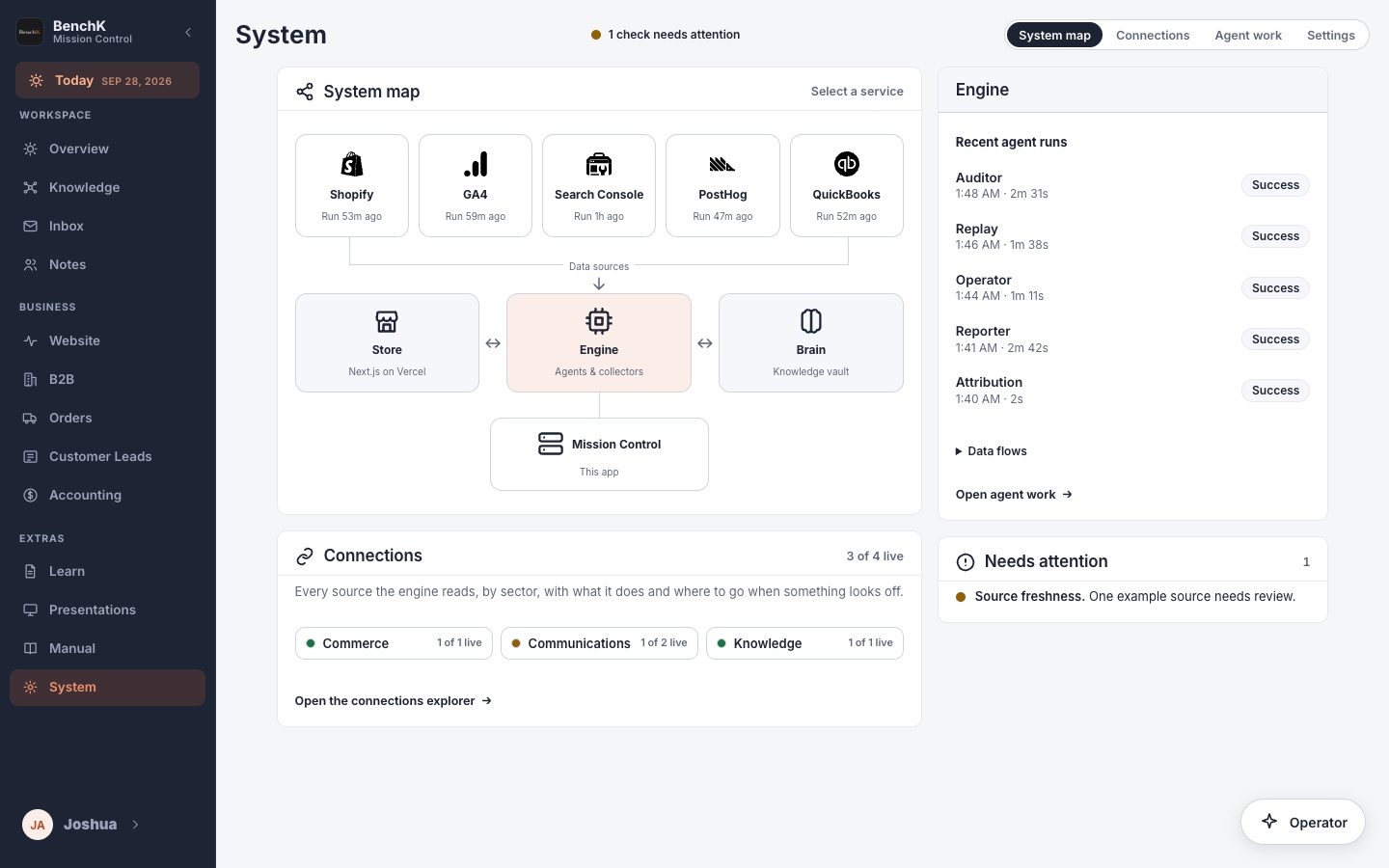Screen dimensions: 1389x868
Task: Open the Replay agent run row
Action: click(x=1132, y=236)
